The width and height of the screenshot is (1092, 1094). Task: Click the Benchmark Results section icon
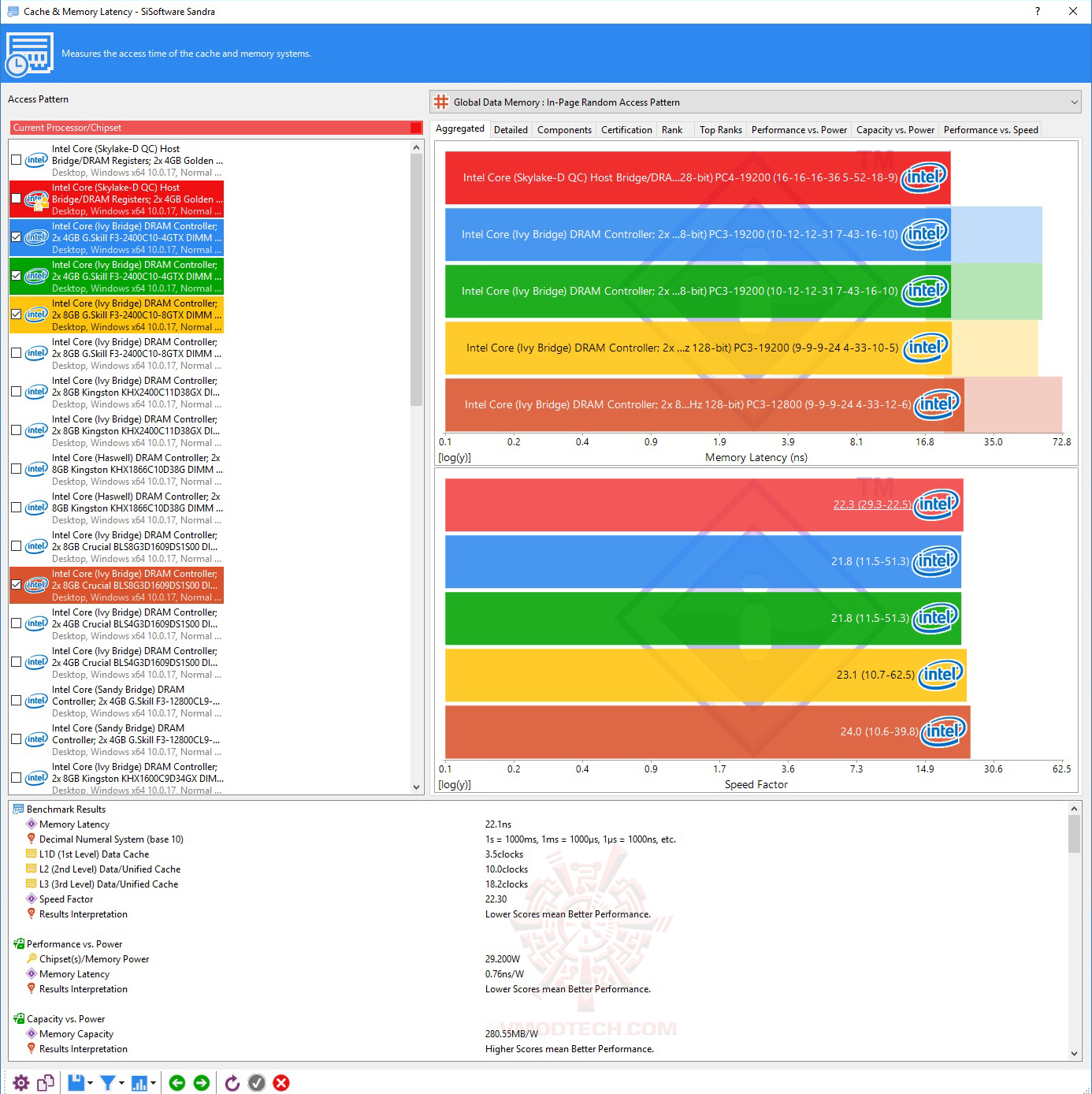pos(18,809)
